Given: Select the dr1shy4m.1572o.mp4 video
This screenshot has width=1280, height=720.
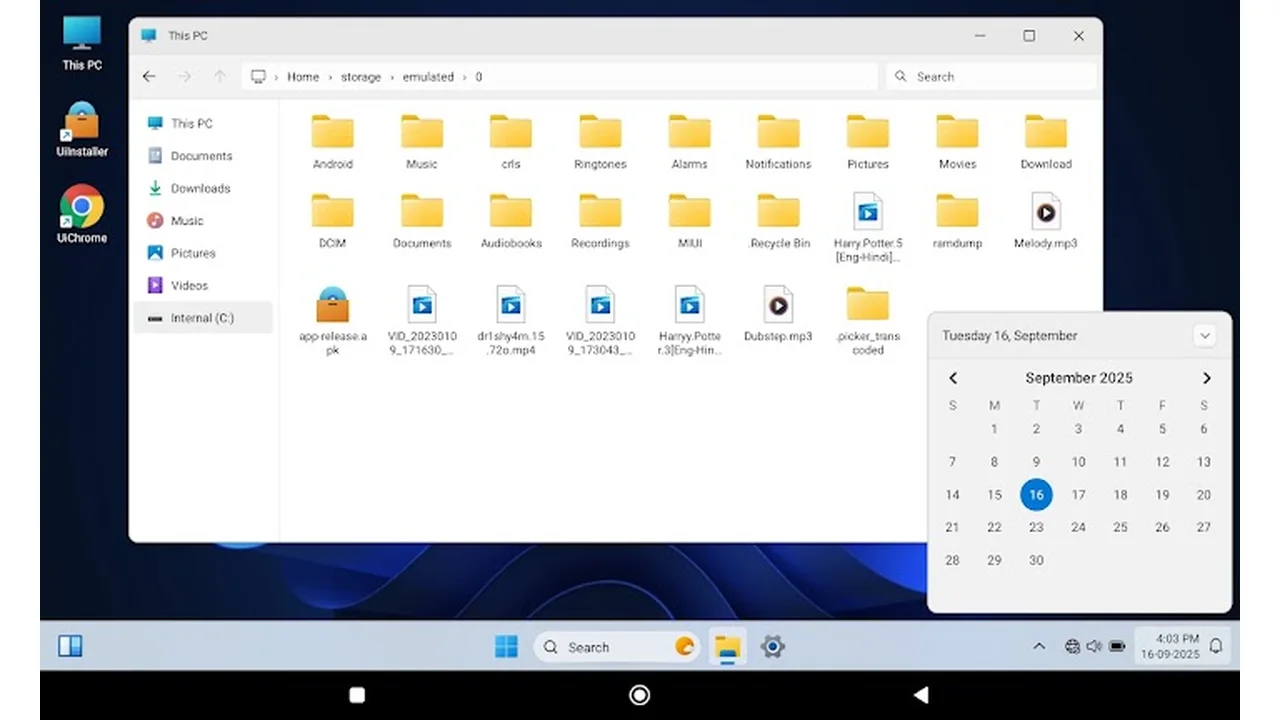Looking at the screenshot, I should click(511, 321).
